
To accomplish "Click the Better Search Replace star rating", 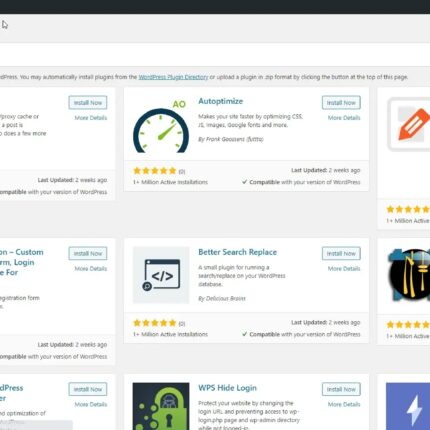I will point(155,323).
